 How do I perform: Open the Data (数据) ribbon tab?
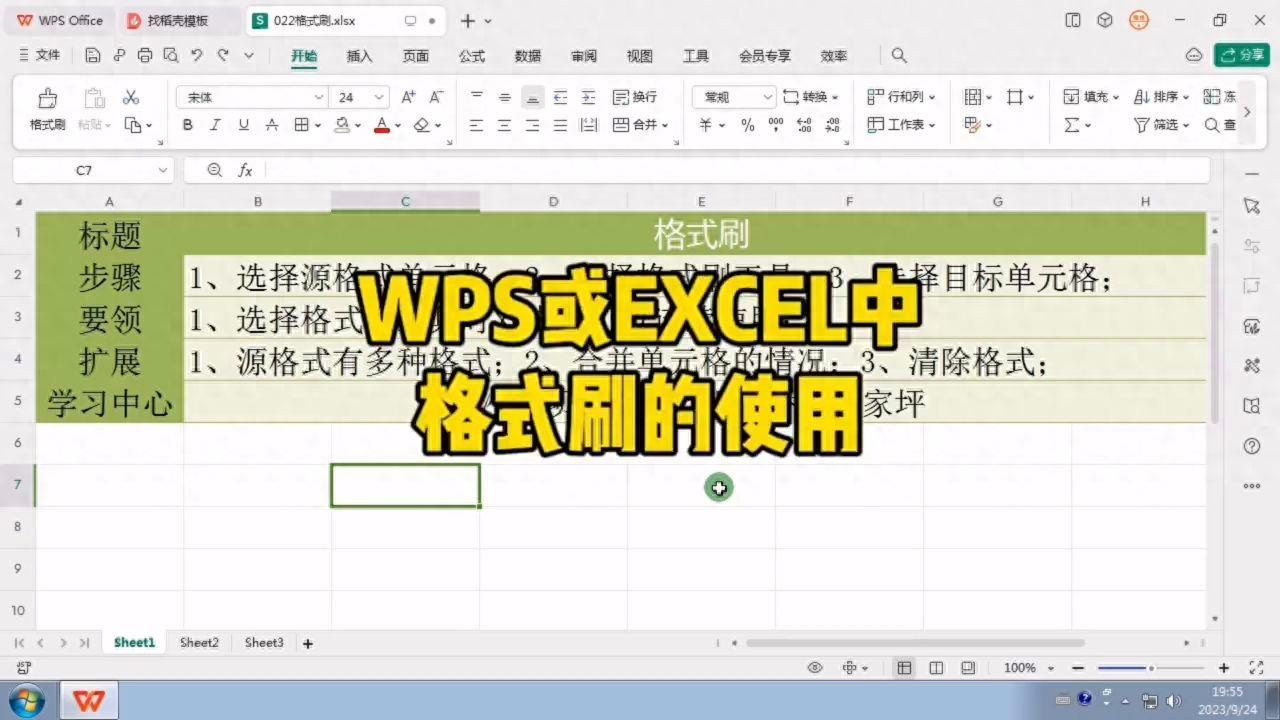tap(528, 56)
